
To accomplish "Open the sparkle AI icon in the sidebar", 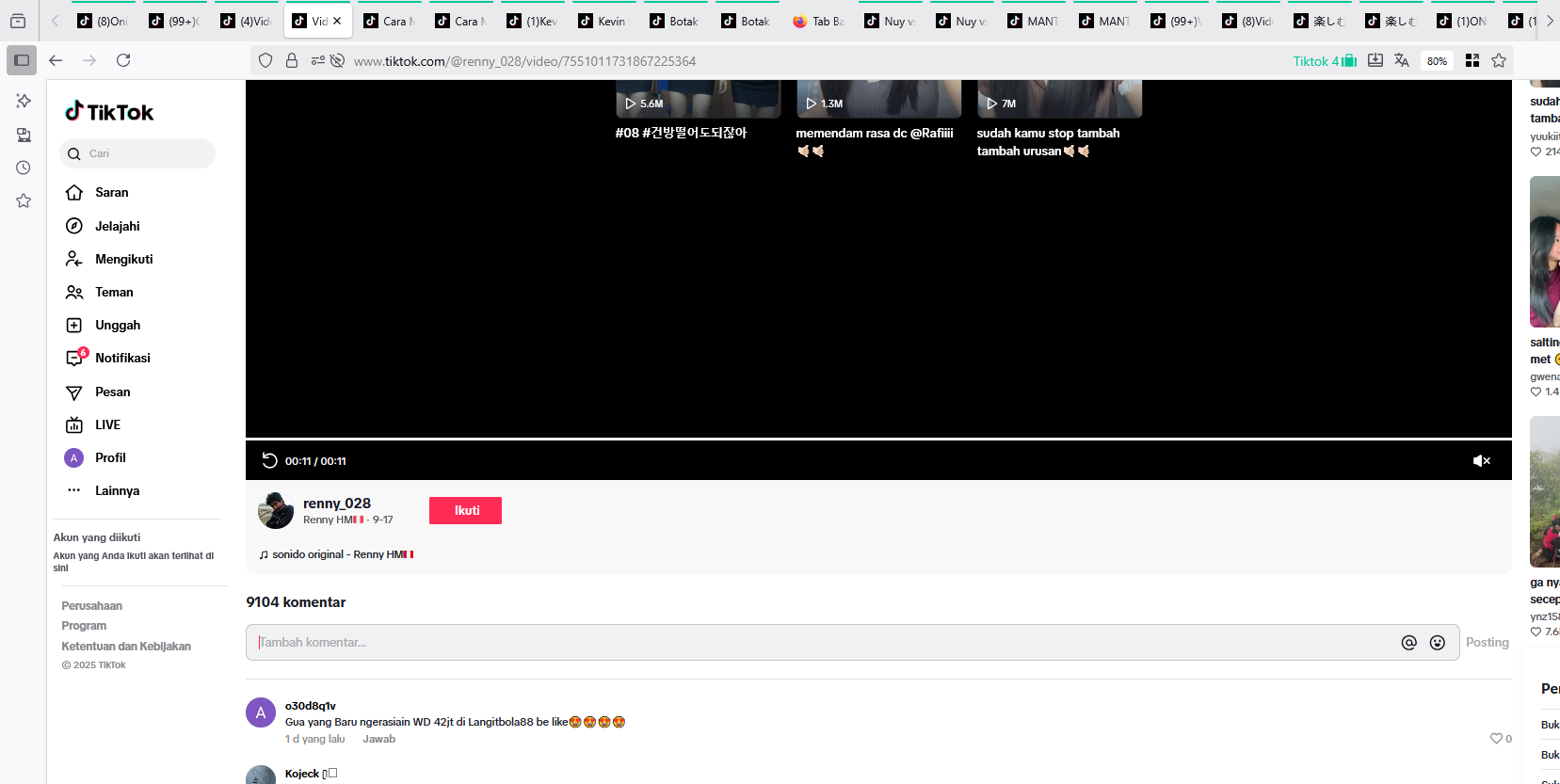I will [x=24, y=101].
